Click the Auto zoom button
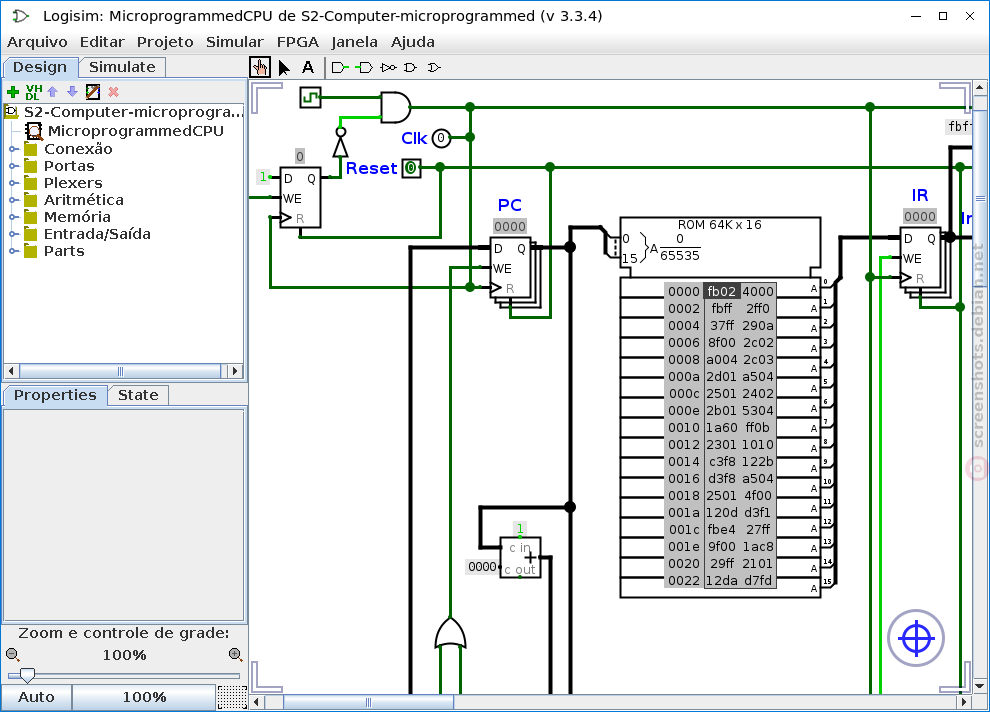Image resolution: width=990 pixels, height=712 pixels. pyautogui.click(x=36, y=697)
